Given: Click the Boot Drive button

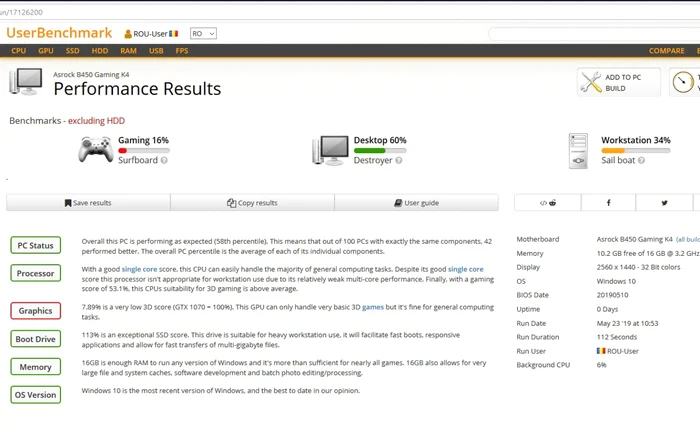Looking at the screenshot, I should click(x=36, y=339).
